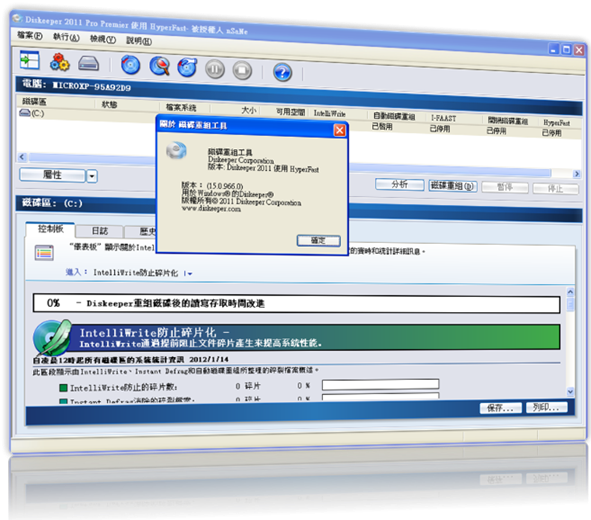Switch to the 日誌 tab
This screenshot has width=591, height=520.
(100, 231)
